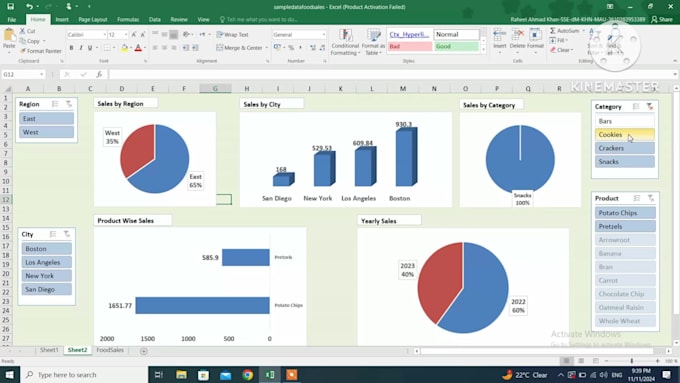
Task: Toggle the San Diego slicer item
Action: 47,289
